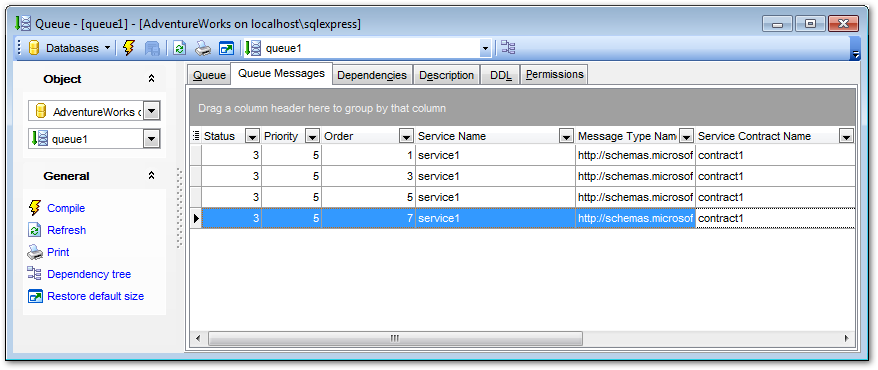Switch to the DDL tab
The image size is (878, 370).
(501, 75)
